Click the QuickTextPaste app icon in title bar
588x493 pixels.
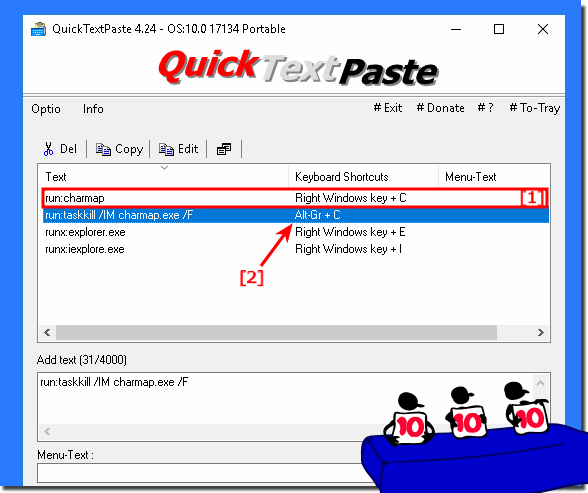pyautogui.click(x=38, y=29)
